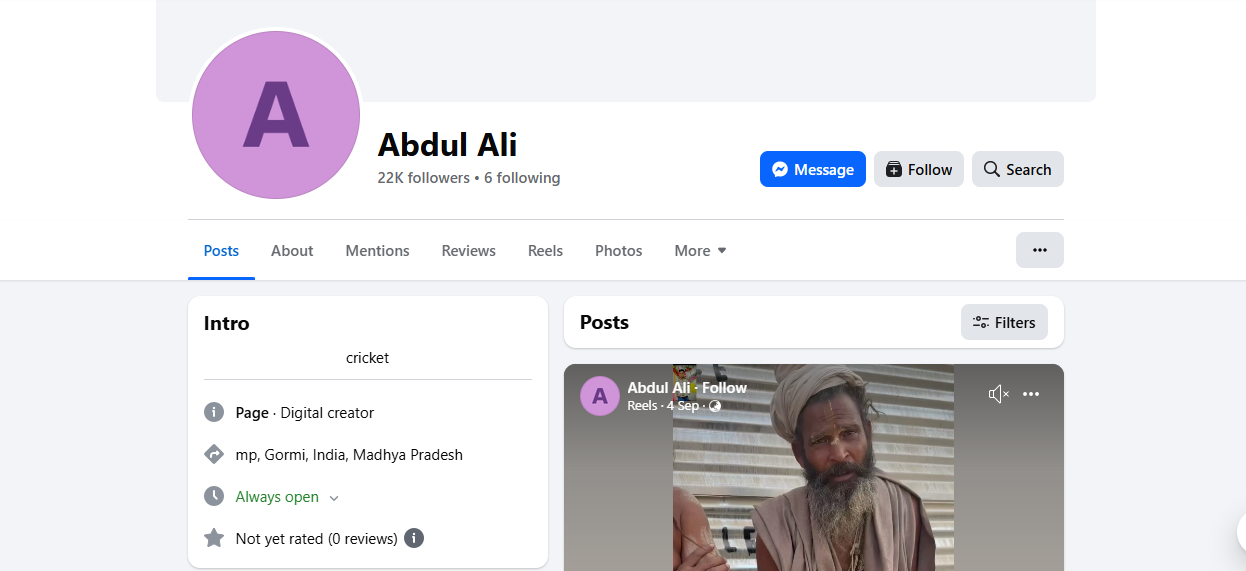The image size is (1246, 571).
Task: Click the small avatar on the reel post
Action: tap(600, 396)
